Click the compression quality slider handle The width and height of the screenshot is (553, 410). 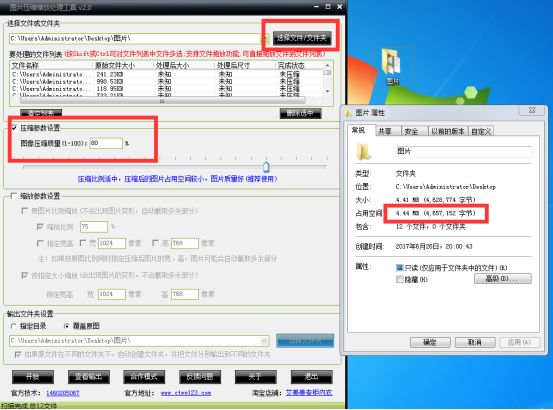coord(266,167)
